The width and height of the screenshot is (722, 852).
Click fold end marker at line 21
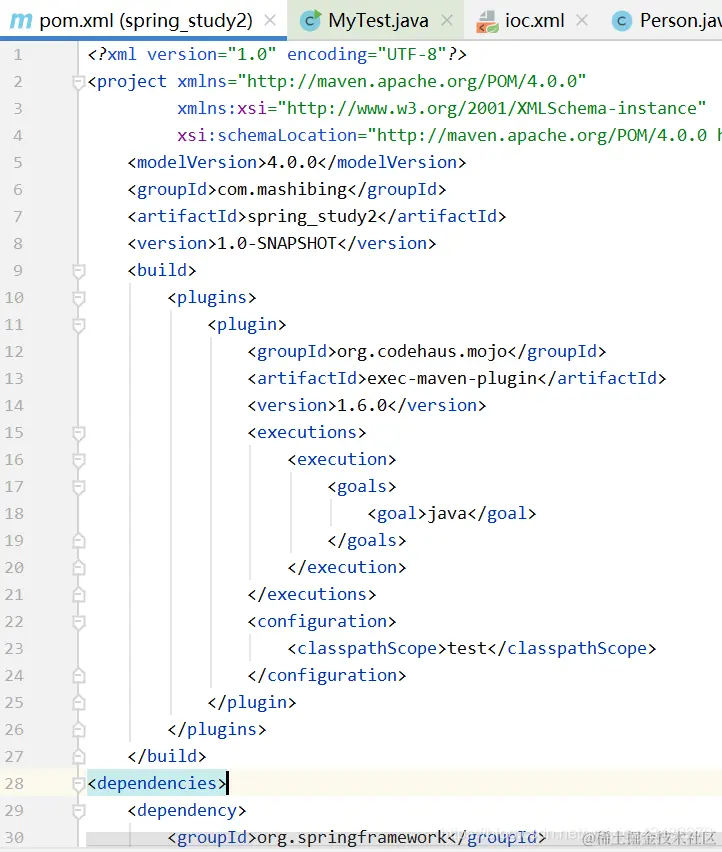[x=79, y=595]
